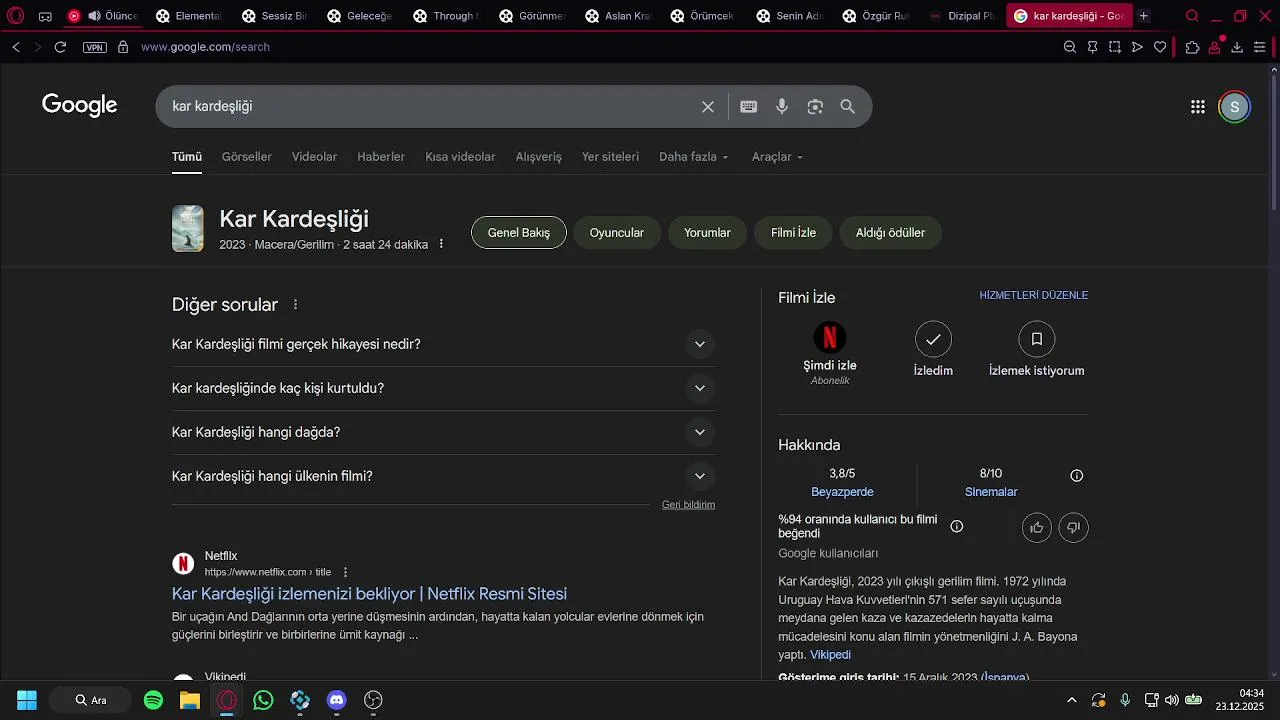Switch to Haberler results tab

pyautogui.click(x=381, y=157)
